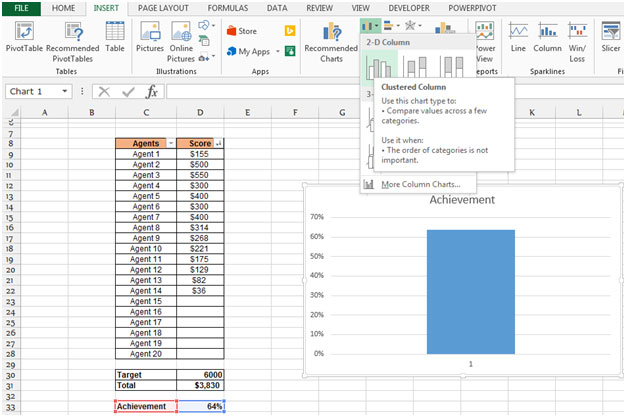Click the My Apps button
Viewport: 626px width, 417px height.
tap(248, 52)
